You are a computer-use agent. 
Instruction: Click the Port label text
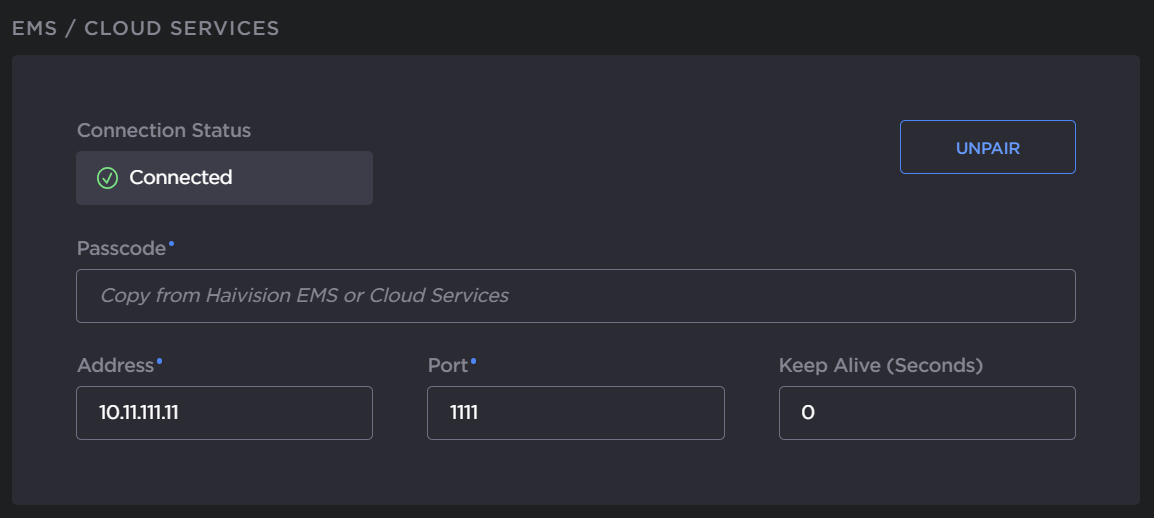point(447,365)
